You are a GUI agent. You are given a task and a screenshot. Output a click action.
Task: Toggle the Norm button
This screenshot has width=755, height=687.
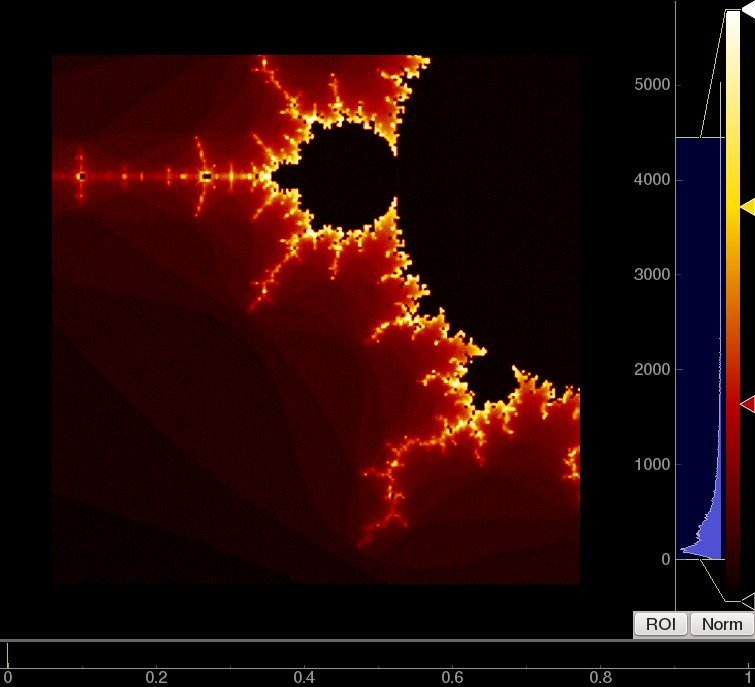point(722,624)
